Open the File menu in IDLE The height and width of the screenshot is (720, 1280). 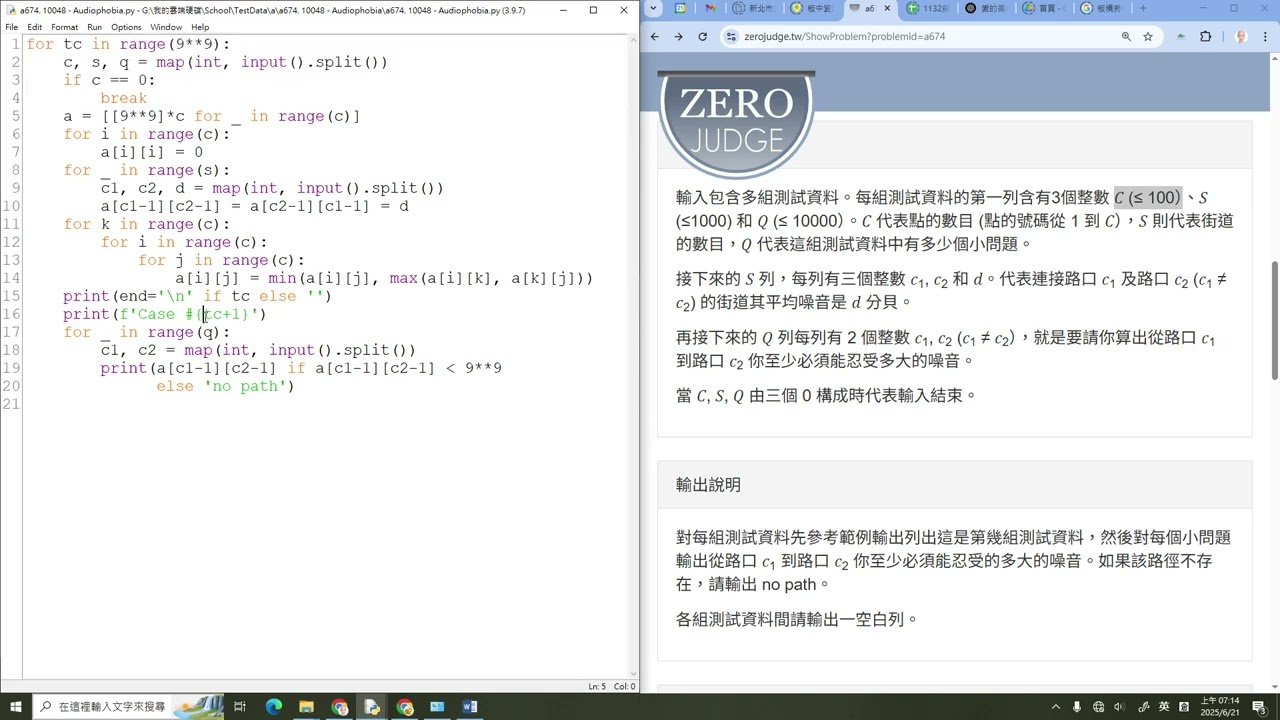click(x=12, y=27)
